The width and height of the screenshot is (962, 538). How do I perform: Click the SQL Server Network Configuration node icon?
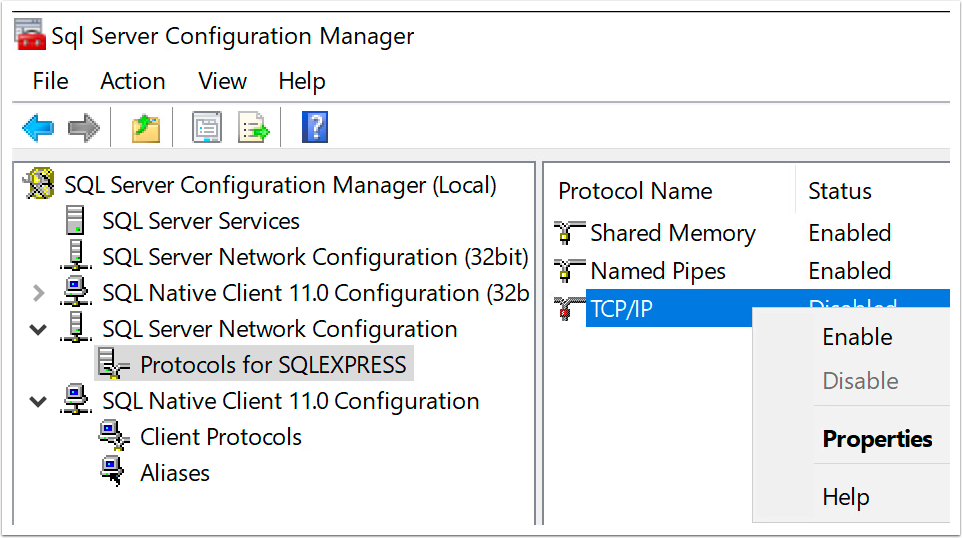tap(76, 328)
